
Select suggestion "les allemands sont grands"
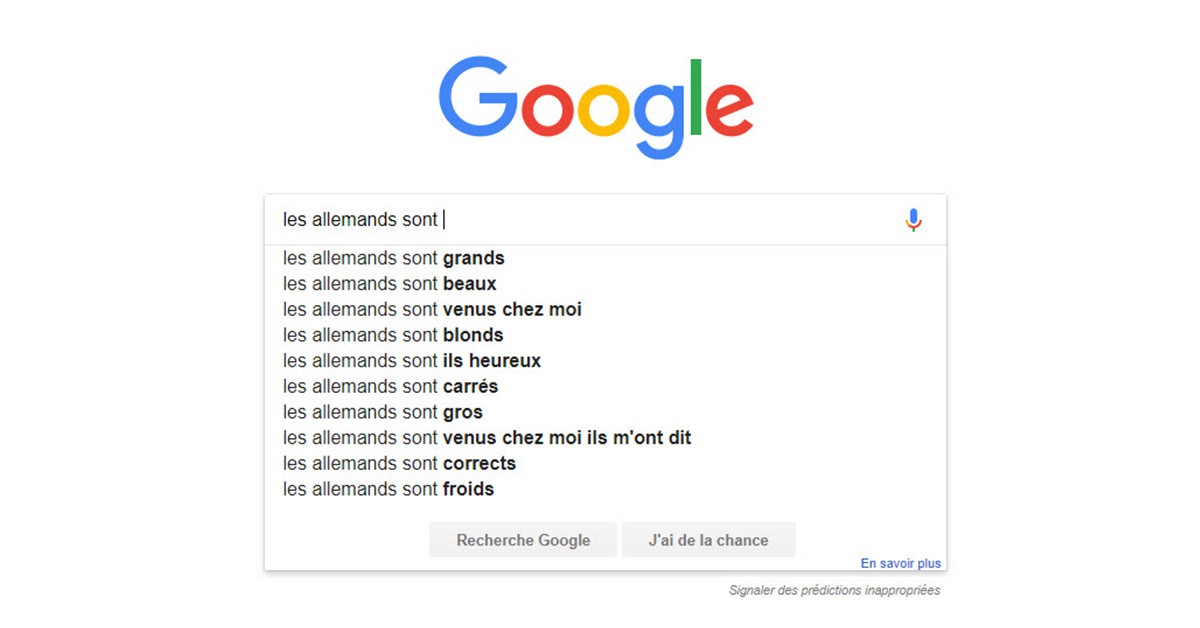click(393, 258)
